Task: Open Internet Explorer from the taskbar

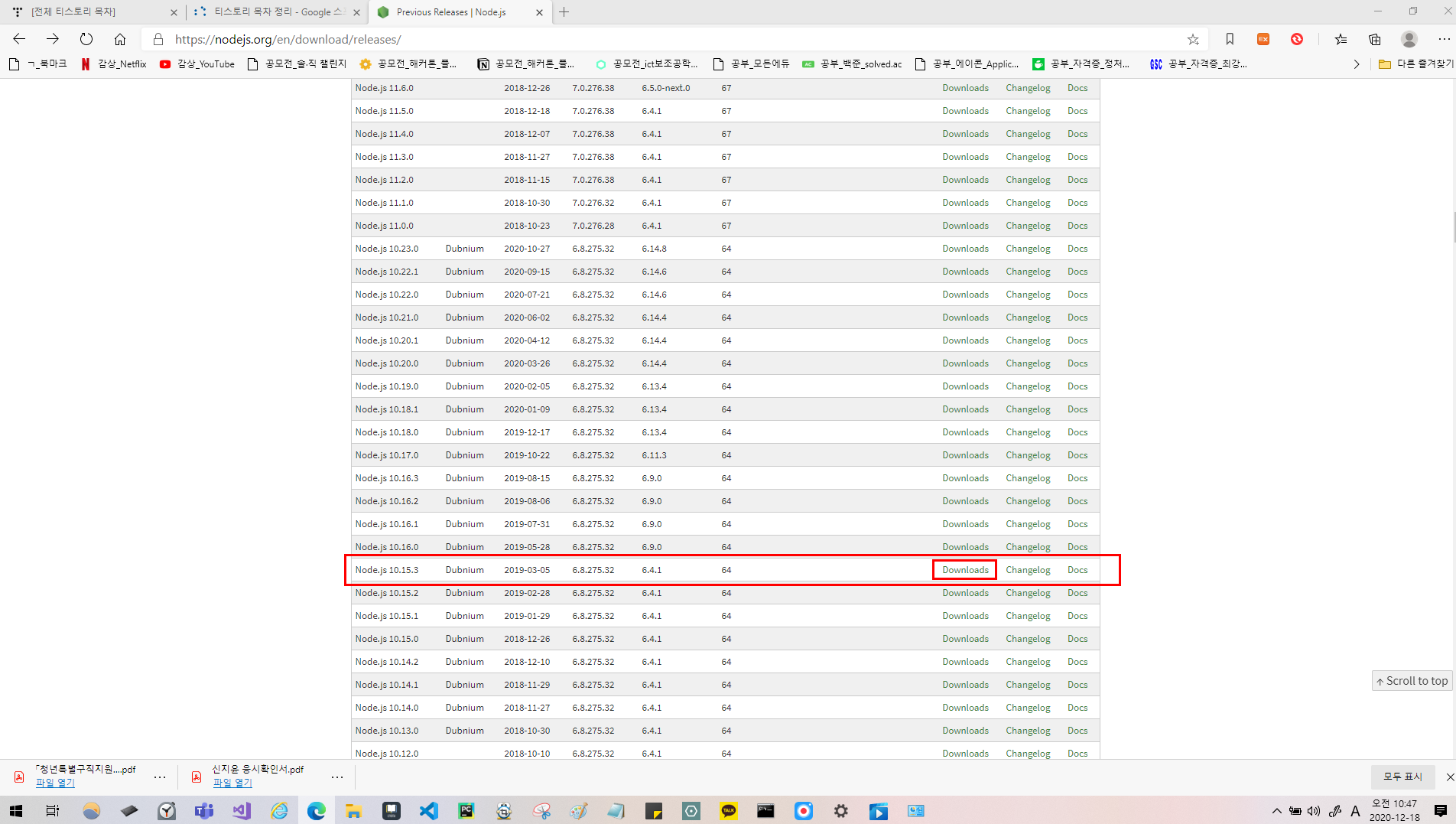Action: pos(279,811)
